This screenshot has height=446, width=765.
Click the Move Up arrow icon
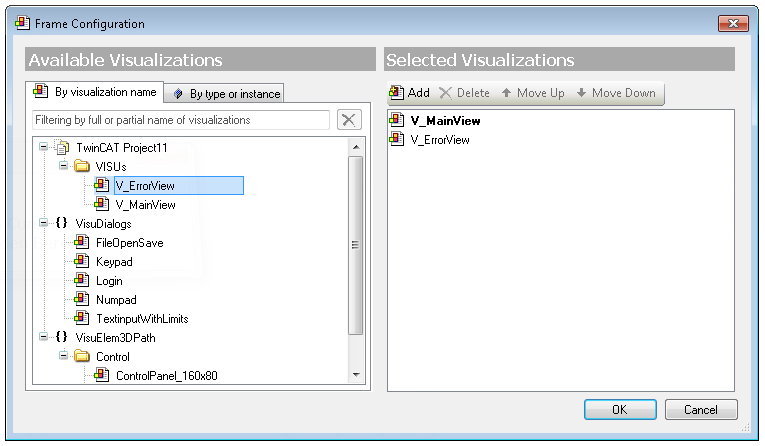[x=506, y=92]
